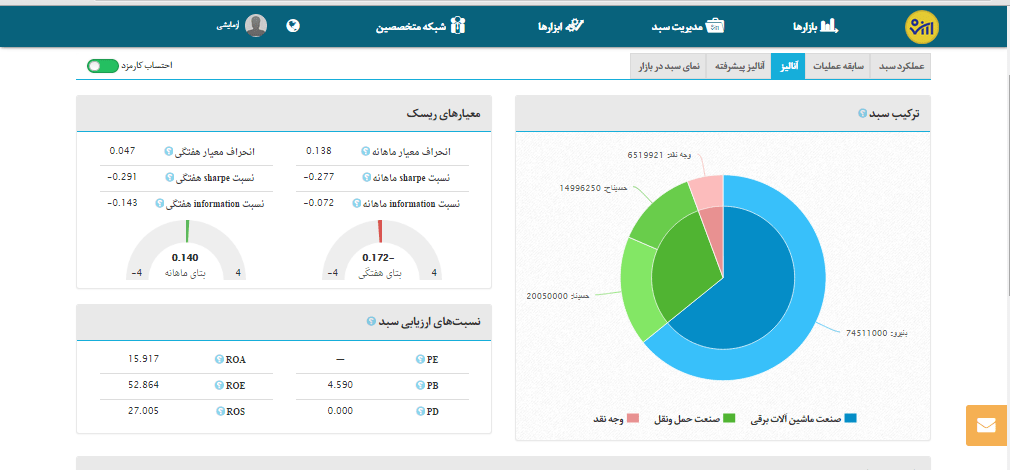Image resolution: width=1010 pixels, height=470 pixels.
Task: Click help icon beside نسبت sharpe هفتگی
Action: 170,177
